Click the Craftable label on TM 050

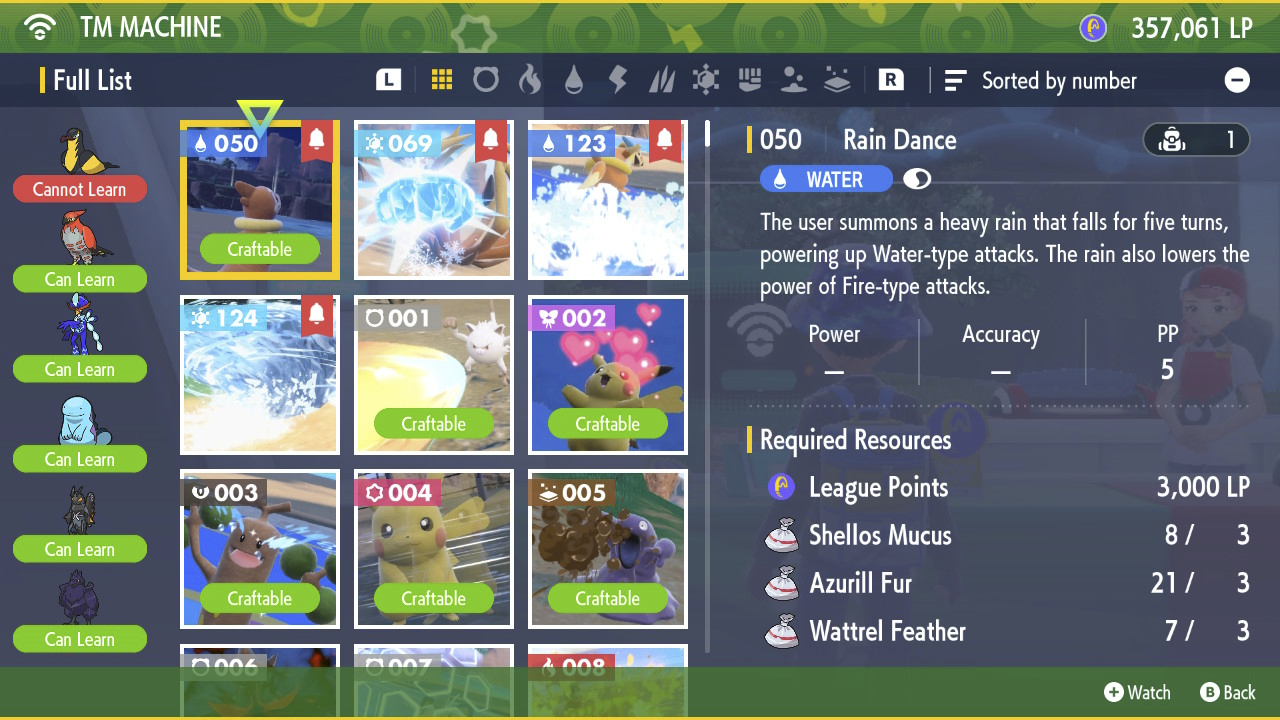tap(260, 249)
